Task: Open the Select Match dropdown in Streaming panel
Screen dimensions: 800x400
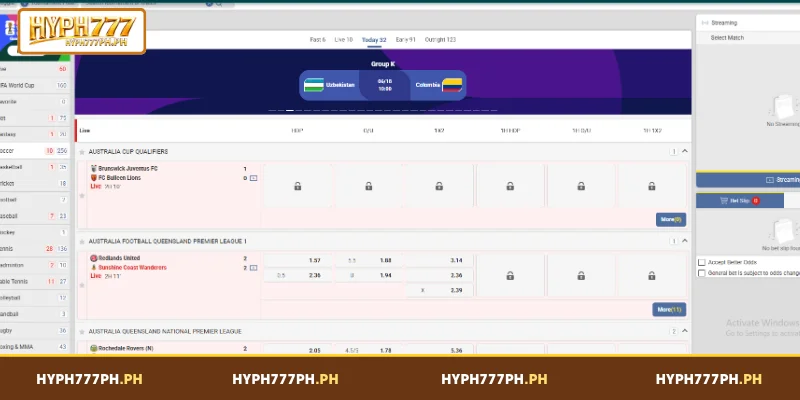Action: pos(748,38)
